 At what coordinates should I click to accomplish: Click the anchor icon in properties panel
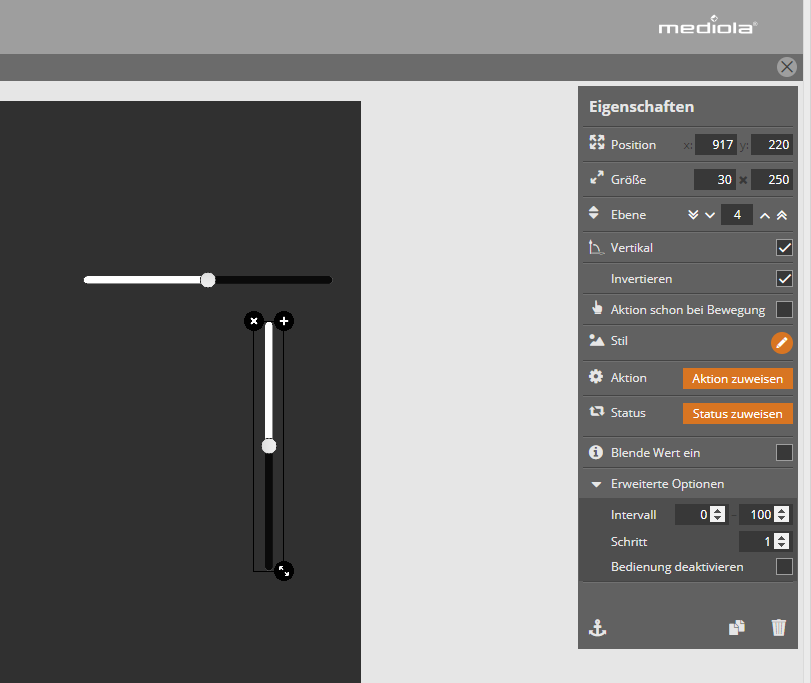click(x=597, y=628)
